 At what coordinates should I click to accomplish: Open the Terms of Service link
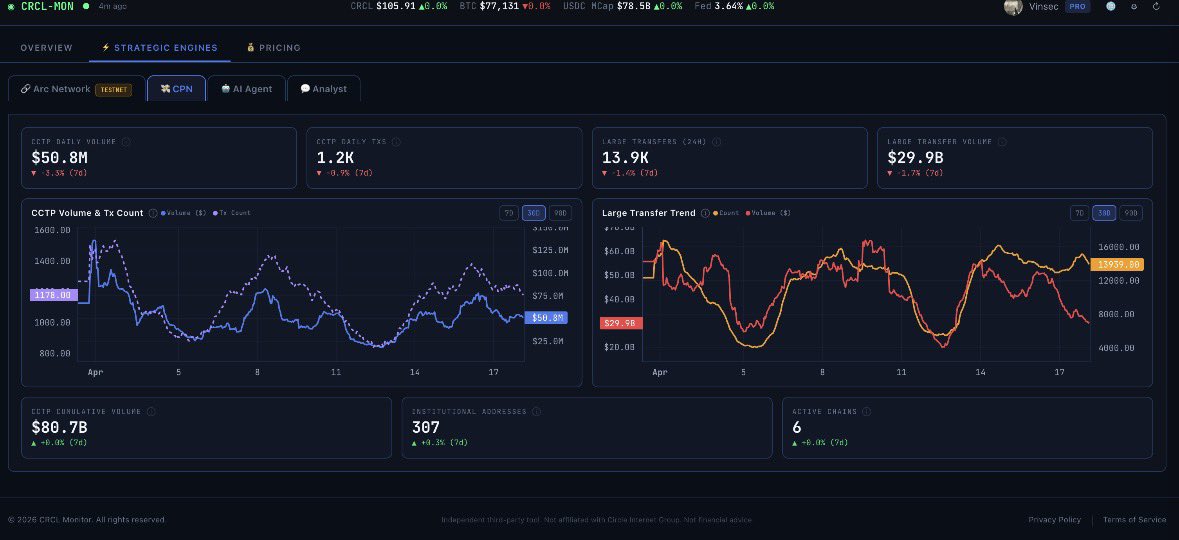pos(1135,520)
